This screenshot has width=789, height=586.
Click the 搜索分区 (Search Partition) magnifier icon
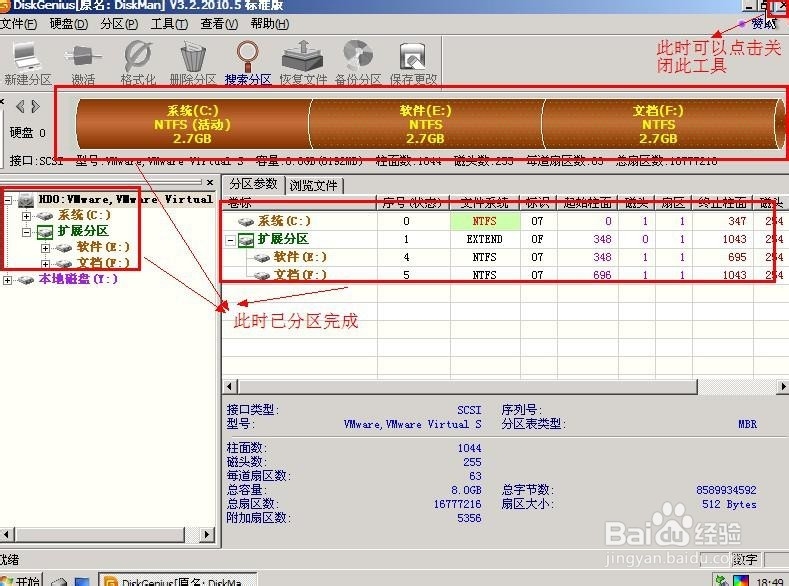click(x=248, y=63)
